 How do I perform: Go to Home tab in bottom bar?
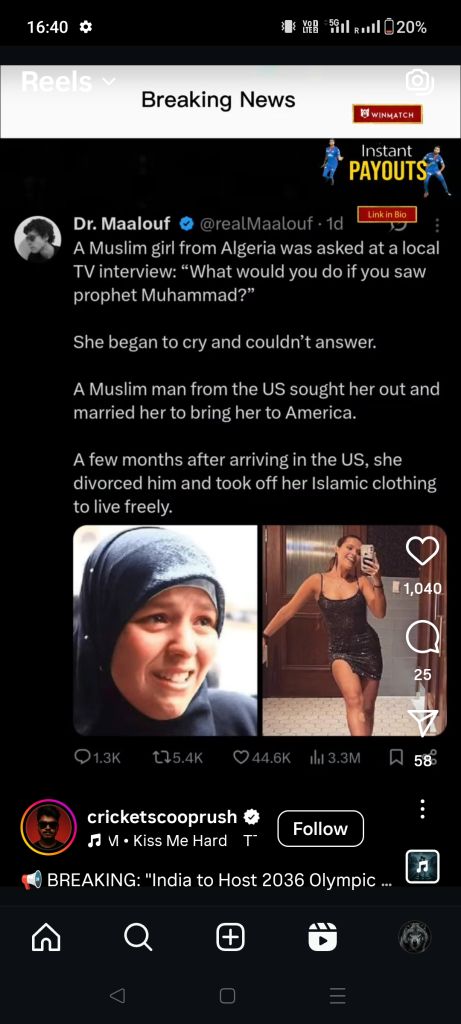(46, 938)
